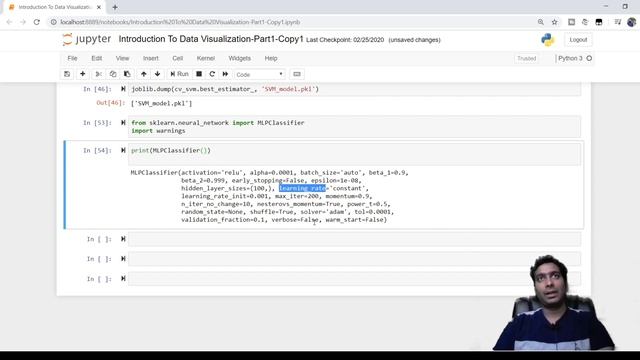Run the selected cell
The height and width of the screenshot is (360, 640).
[179, 74]
